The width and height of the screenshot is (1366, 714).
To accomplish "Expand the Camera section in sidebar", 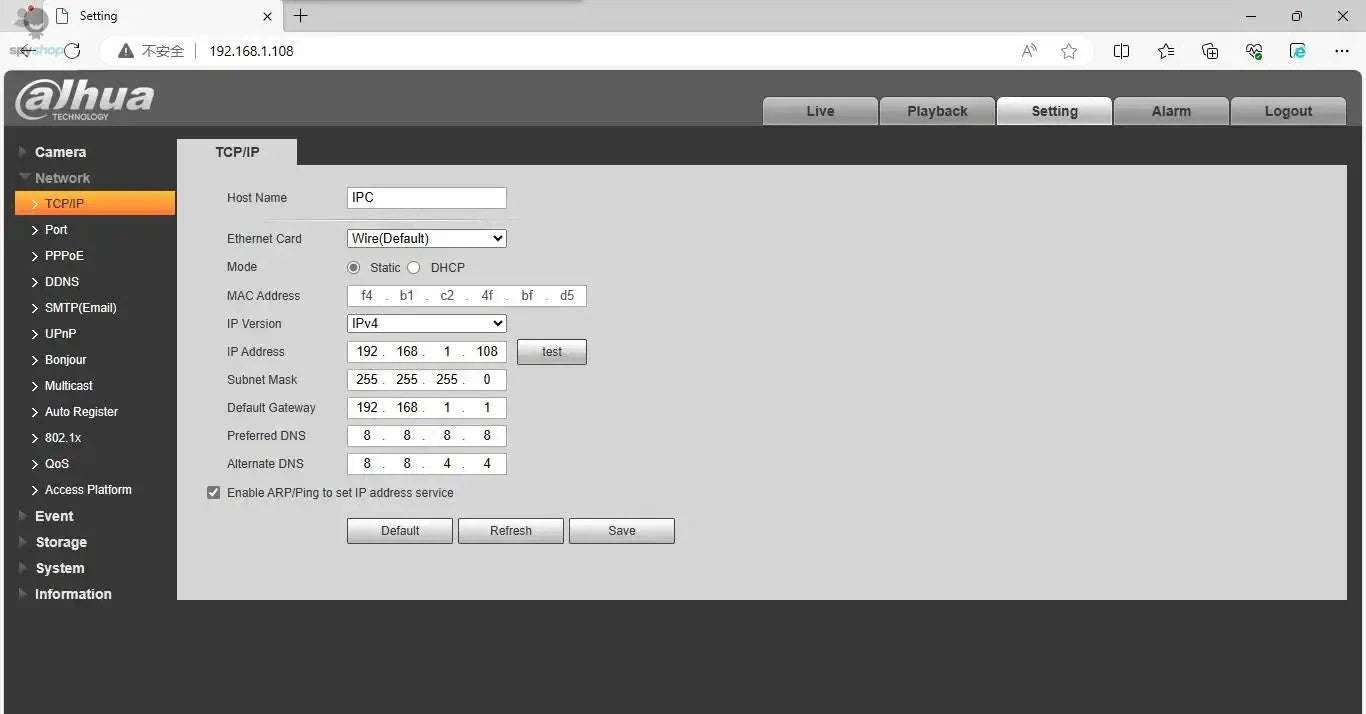I will 60,152.
